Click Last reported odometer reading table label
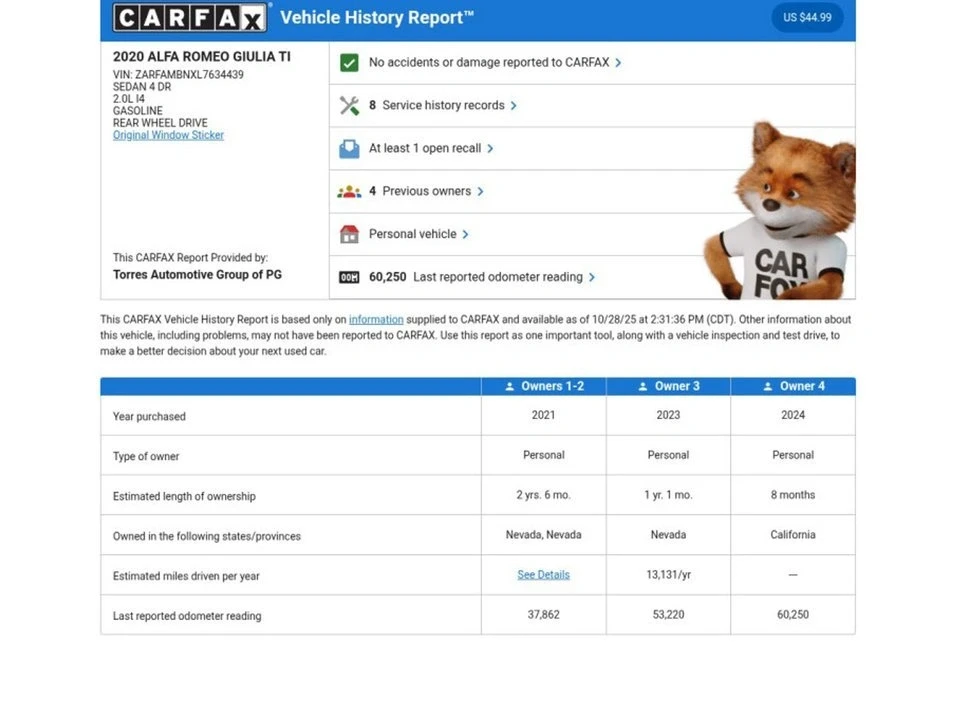 187,616
